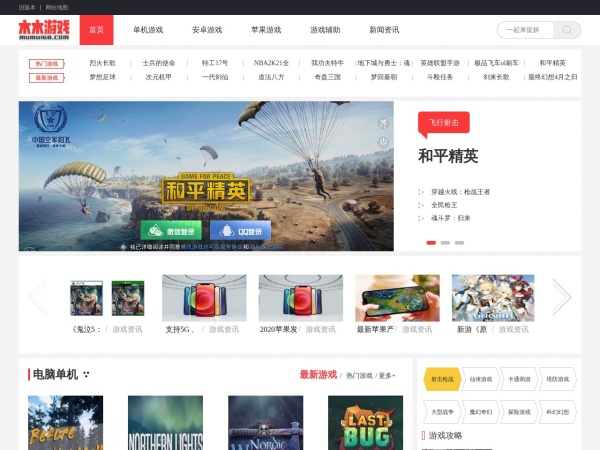Open the 梦回秦朝 game link
The image size is (600, 450).
384,77
